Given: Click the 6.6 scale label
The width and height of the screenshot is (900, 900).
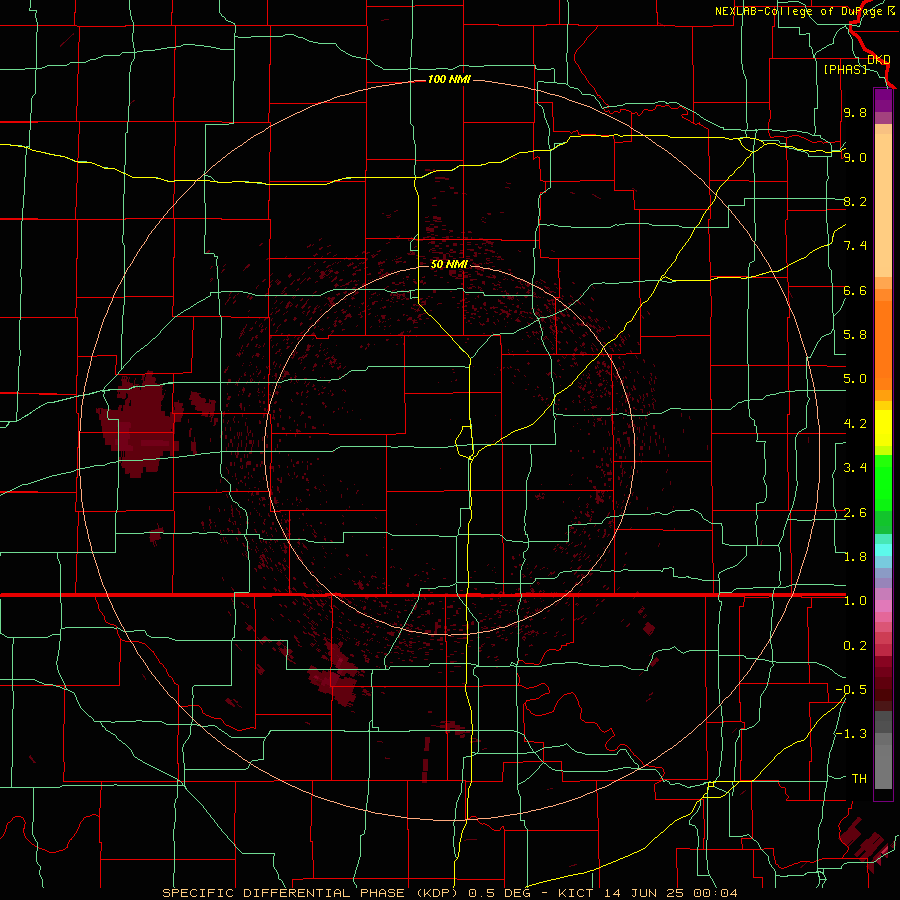Looking at the screenshot, I should click(x=855, y=290).
